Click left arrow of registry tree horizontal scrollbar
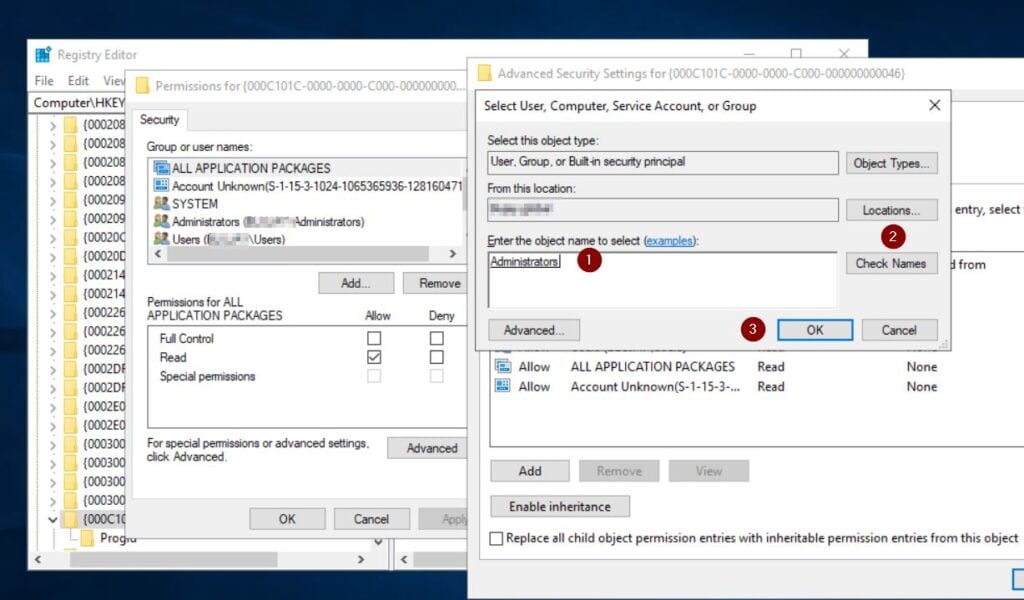 click(x=38, y=560)
